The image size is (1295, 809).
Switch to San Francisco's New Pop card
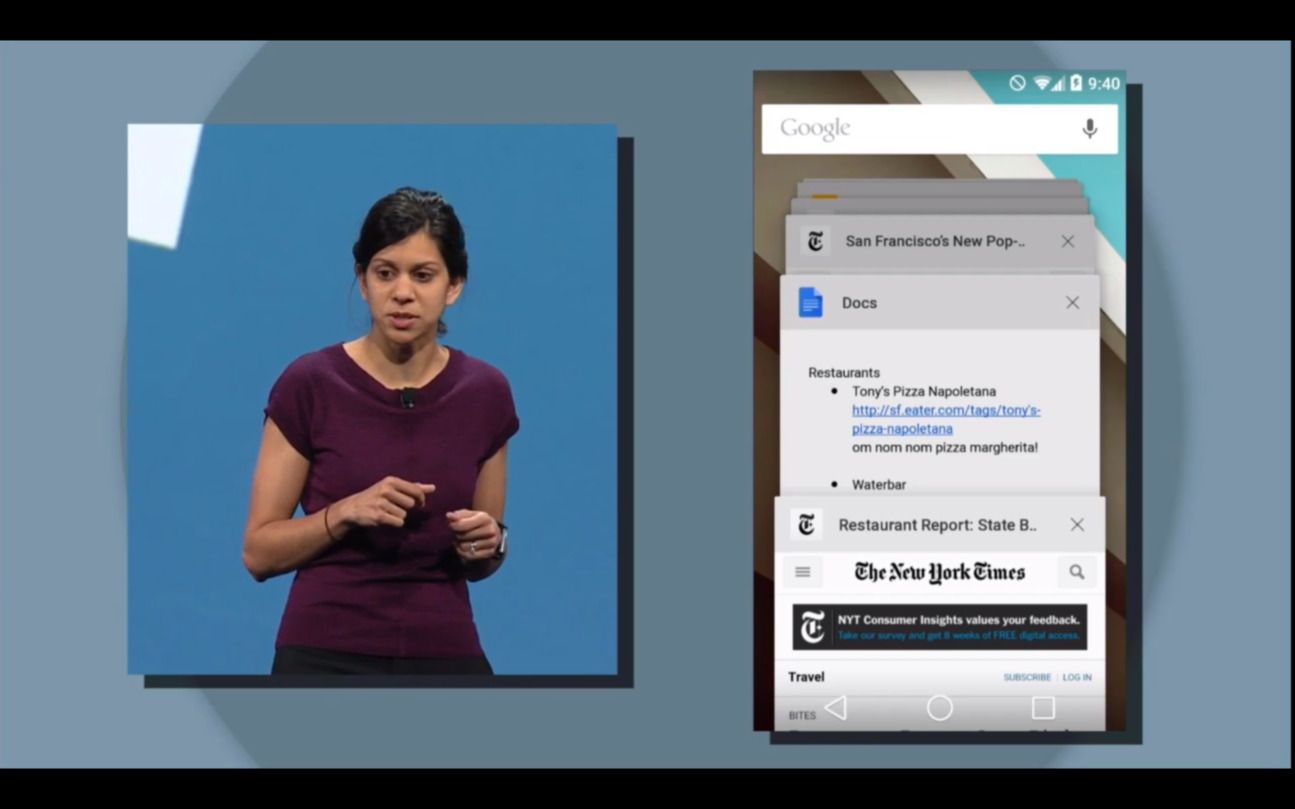934,241
